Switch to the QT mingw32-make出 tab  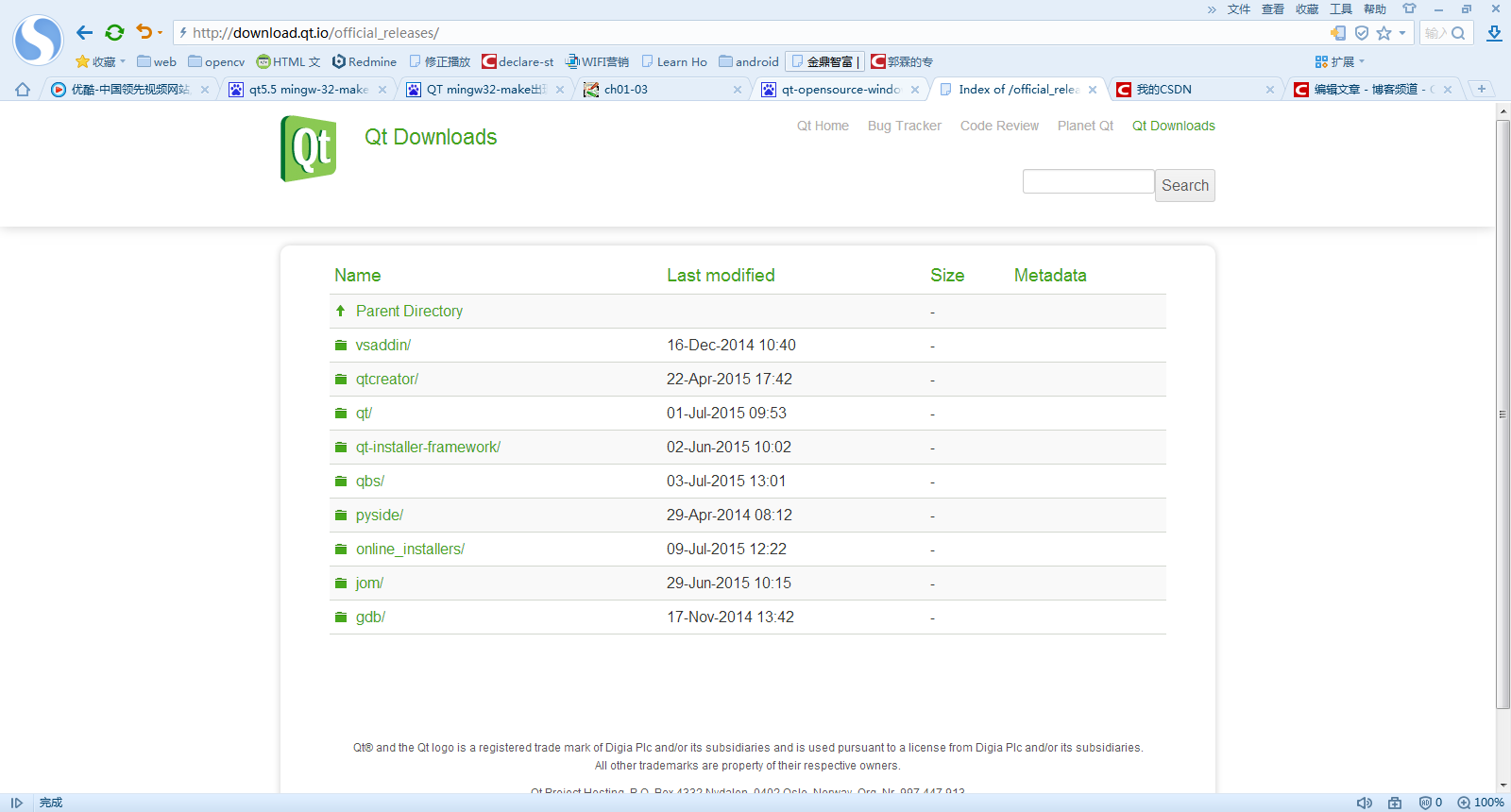click(486, 90)
